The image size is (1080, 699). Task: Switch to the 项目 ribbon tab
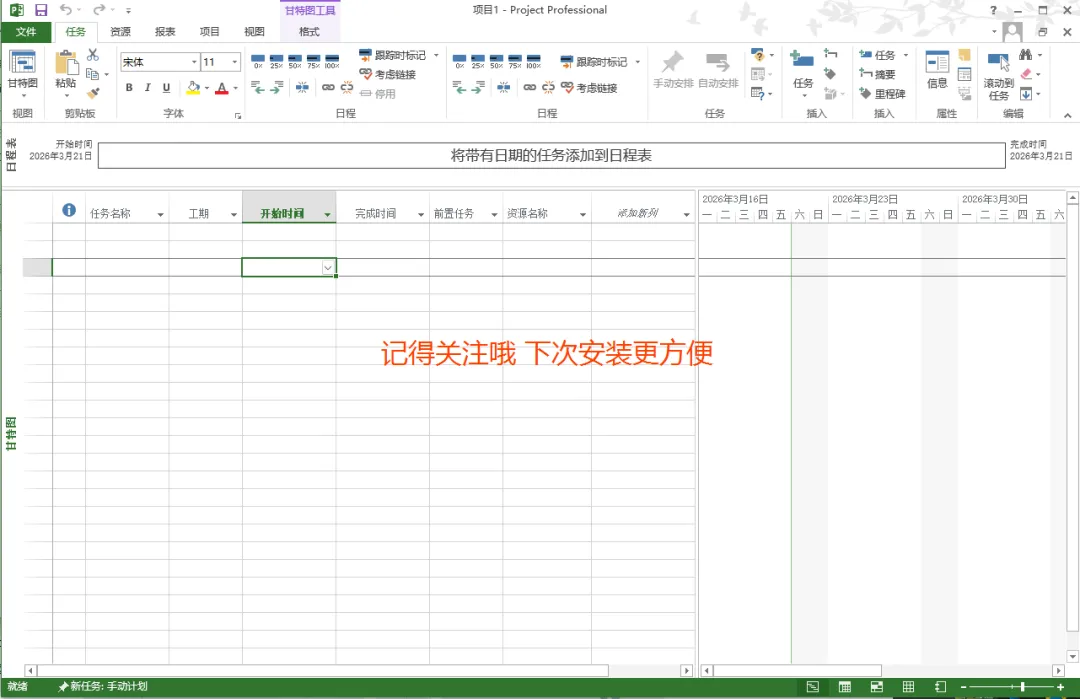(x=209, y=32)
